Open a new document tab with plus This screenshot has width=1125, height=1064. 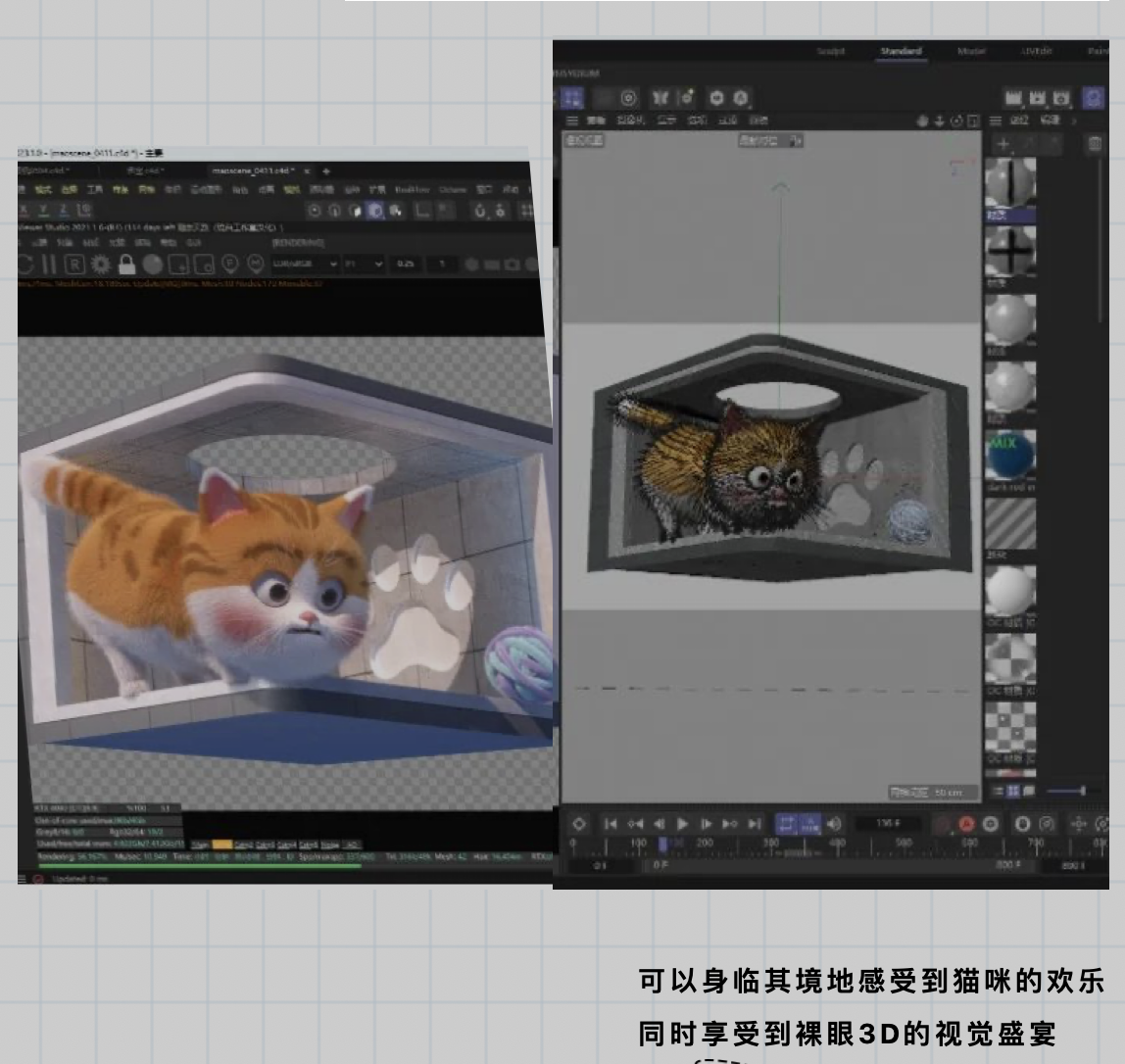click(325, 170)
